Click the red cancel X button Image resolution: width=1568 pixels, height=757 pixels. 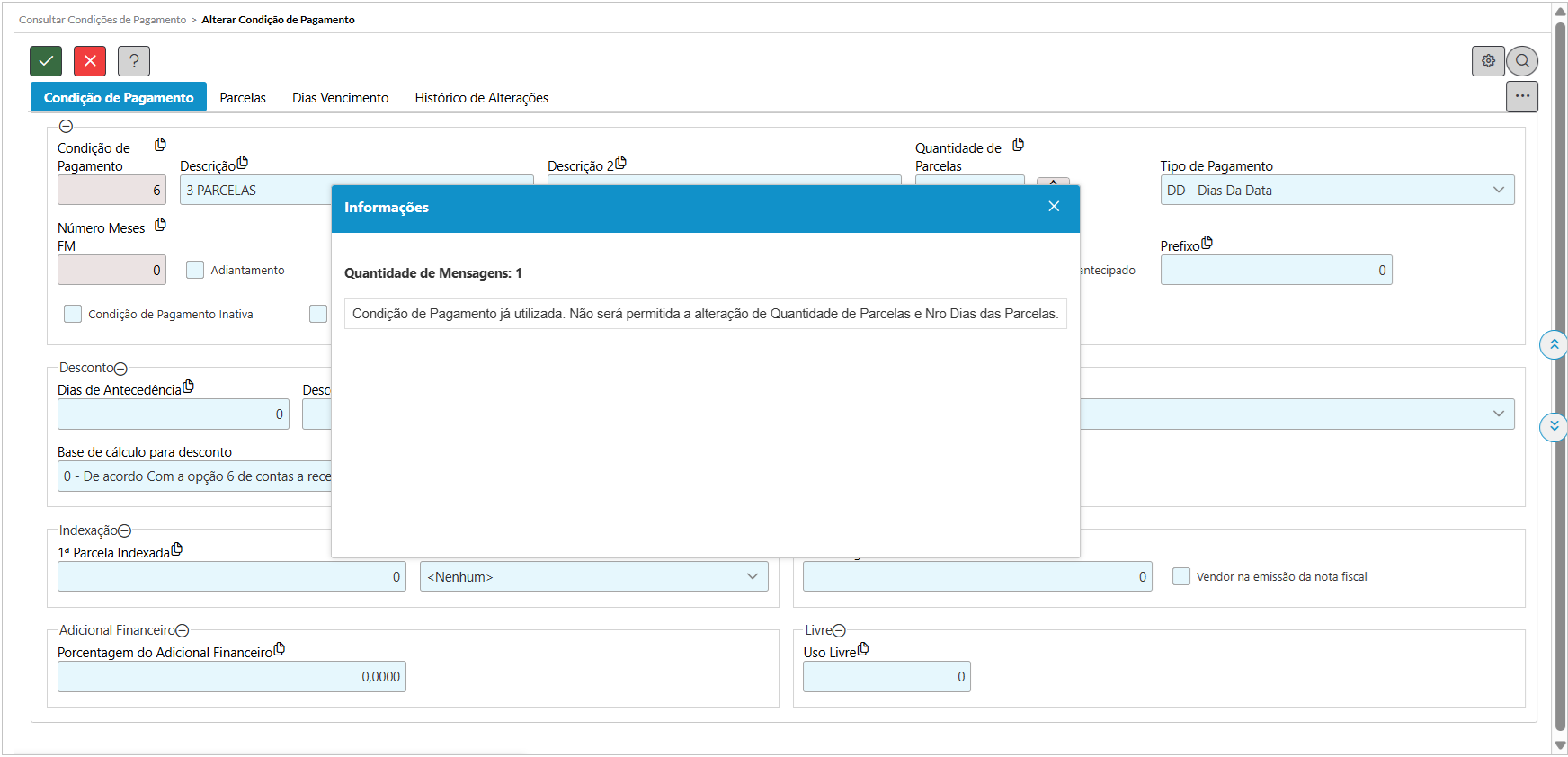[90, 61]
